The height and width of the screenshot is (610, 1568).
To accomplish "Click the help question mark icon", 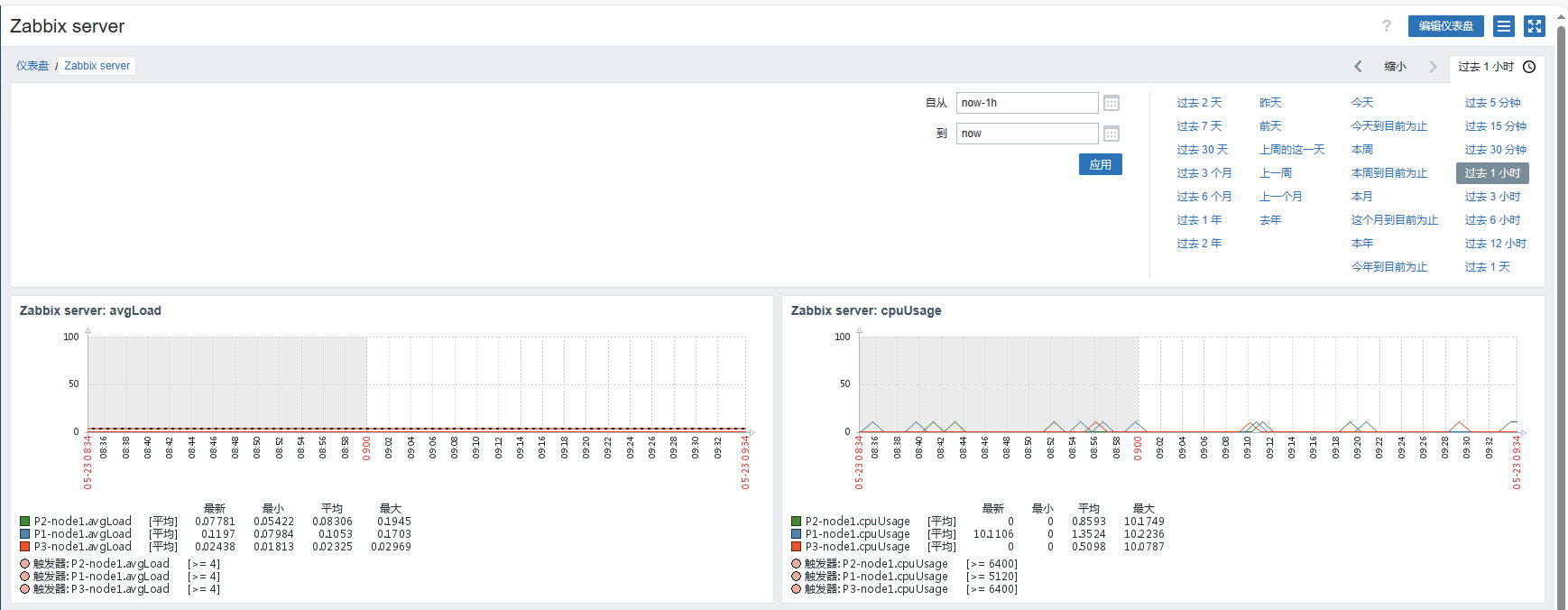I will pyautogui.click(x=1387, y=26).
